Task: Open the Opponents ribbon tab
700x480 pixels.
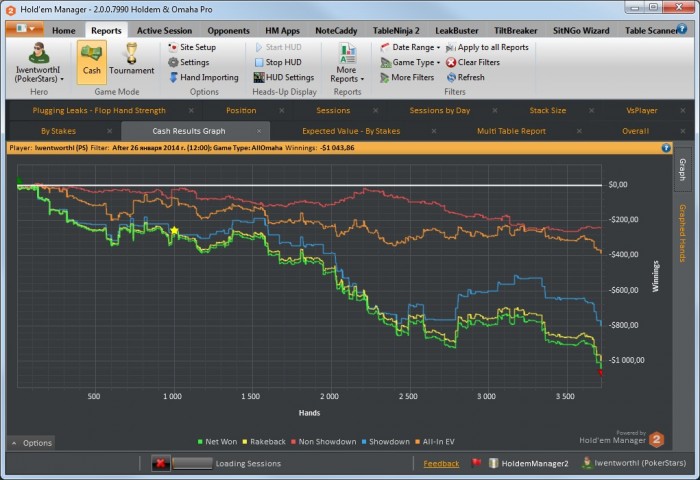Action: click(228, 30)
